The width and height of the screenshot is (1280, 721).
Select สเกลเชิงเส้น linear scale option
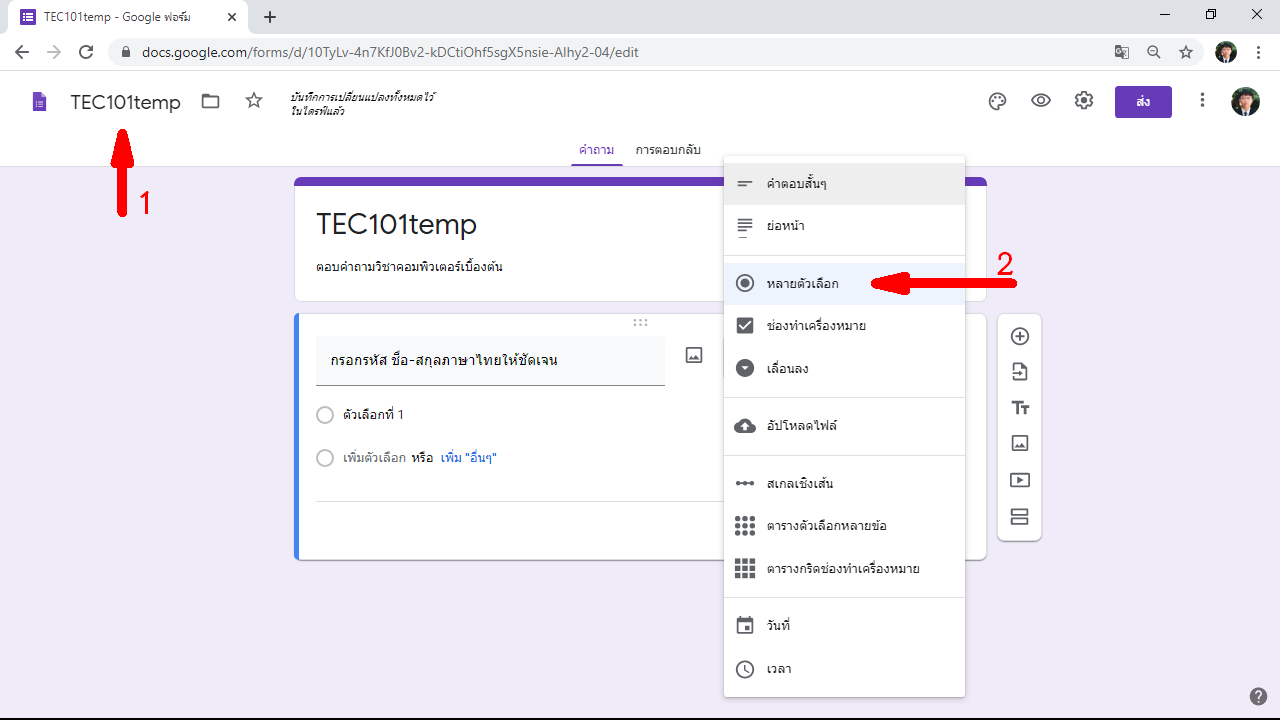(x=799, y=484)
